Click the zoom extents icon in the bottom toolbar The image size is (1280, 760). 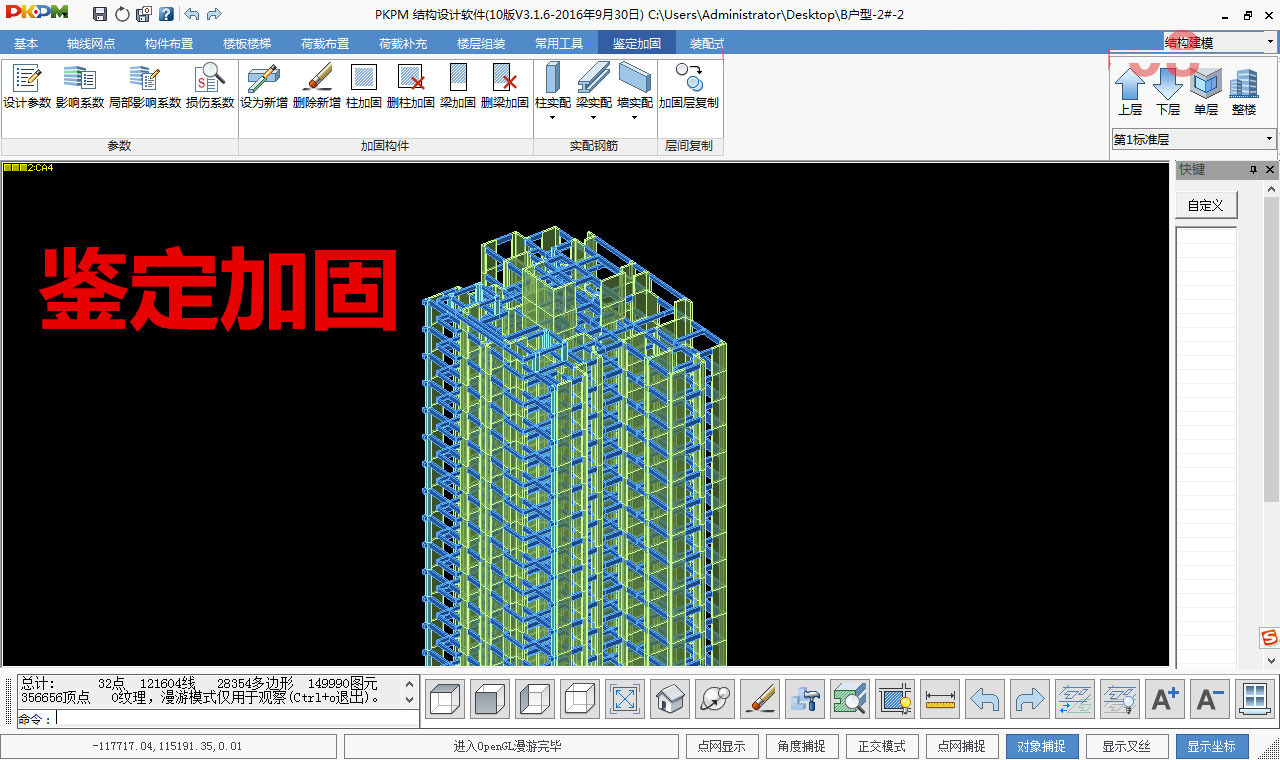625,699
